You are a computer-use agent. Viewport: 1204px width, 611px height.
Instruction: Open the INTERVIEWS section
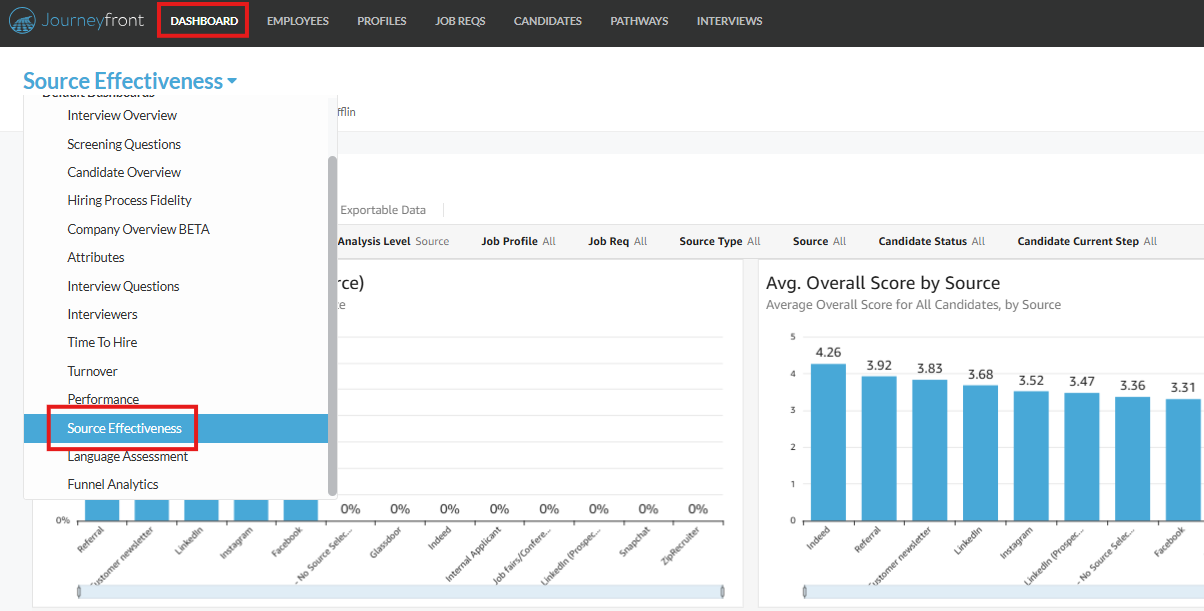pyautogui.click(x=729, y=20)
